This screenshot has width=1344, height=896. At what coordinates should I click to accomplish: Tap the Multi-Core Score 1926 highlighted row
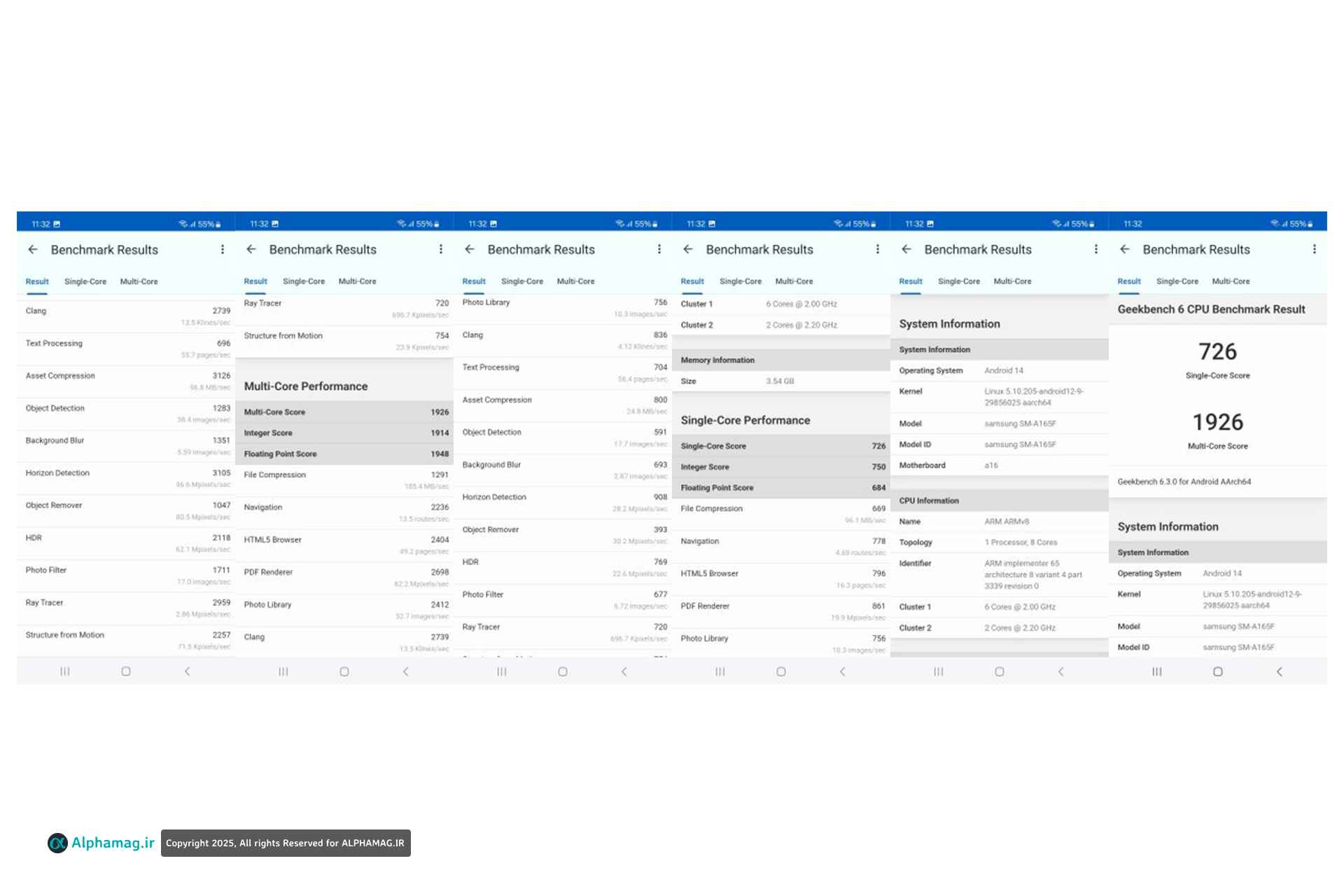pos(345,412)
